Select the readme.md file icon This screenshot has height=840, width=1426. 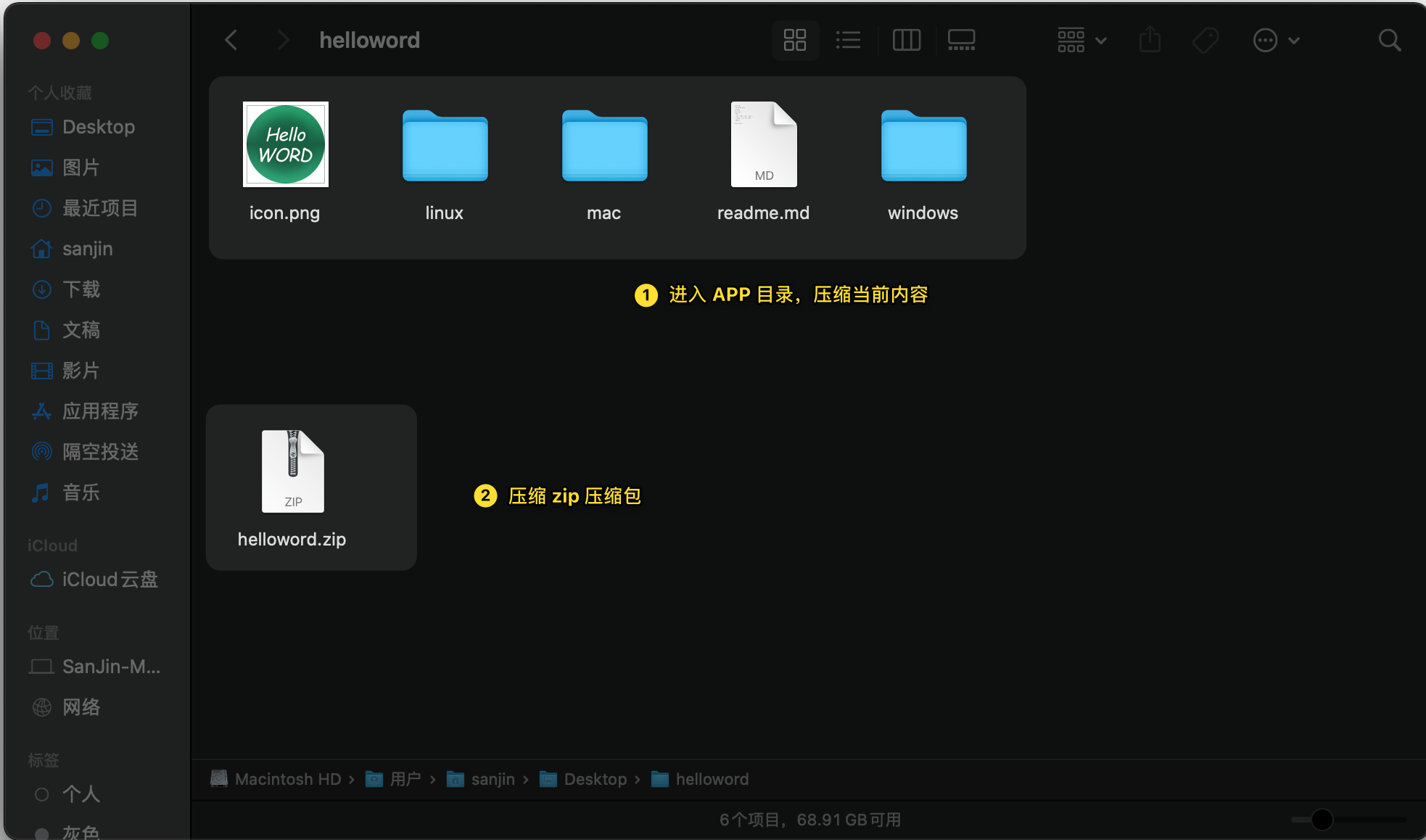click(763, 144)
